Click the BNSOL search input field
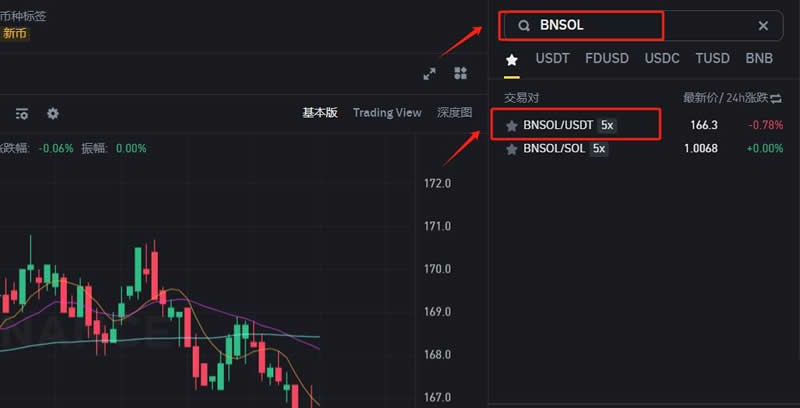Viewport: 800px width, 408px height. [x=640, y=25]
